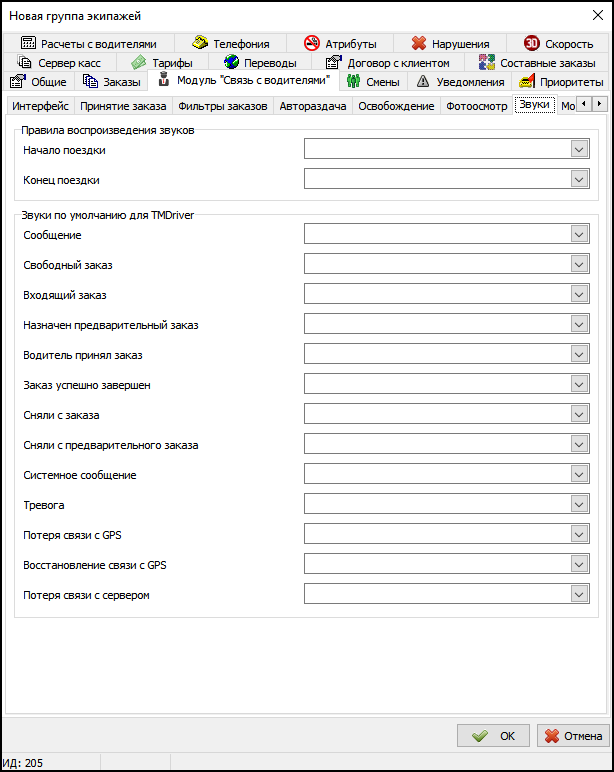Open the Нарушения tab with red cross icon
The image size is (614, 772).
click(x=419, y=44)
